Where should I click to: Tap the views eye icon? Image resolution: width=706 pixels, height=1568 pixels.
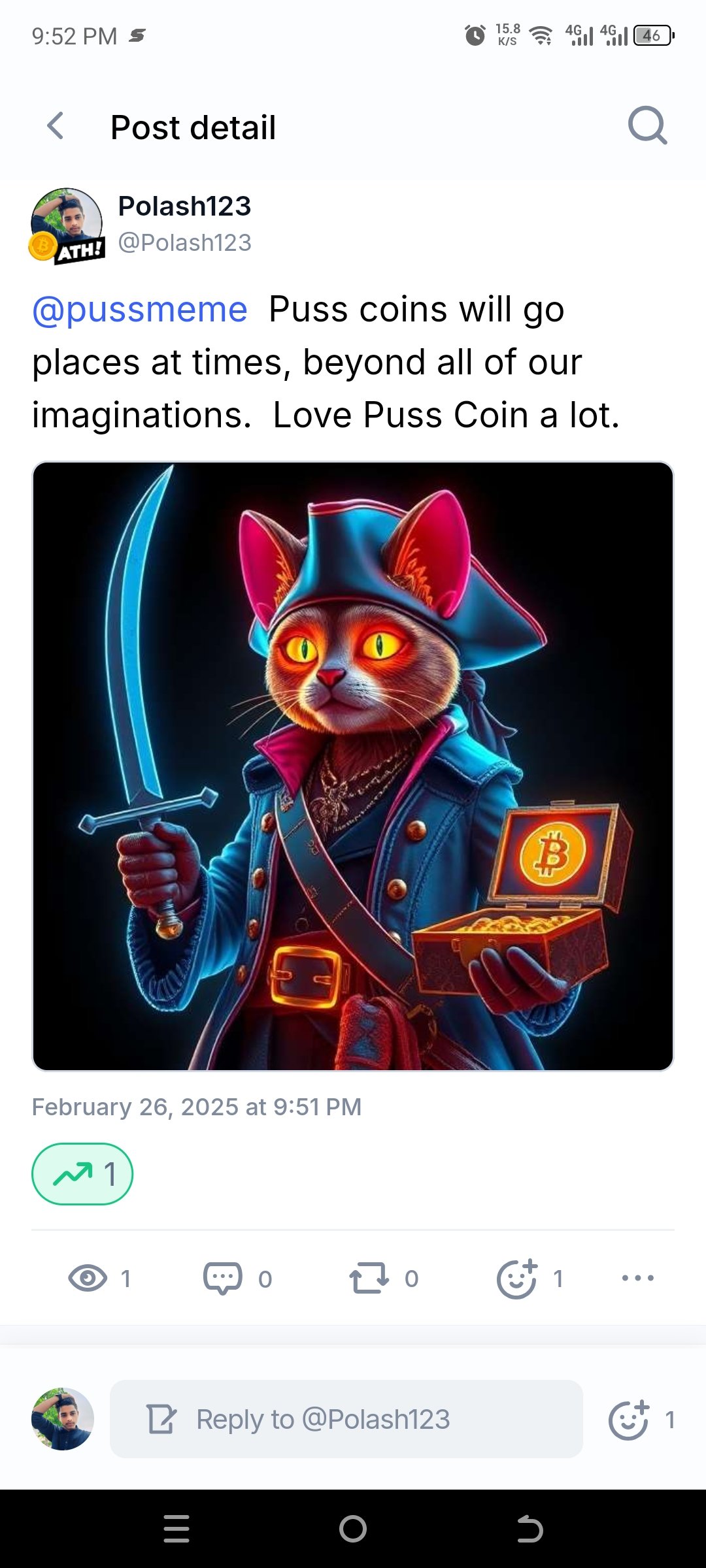88,1278
